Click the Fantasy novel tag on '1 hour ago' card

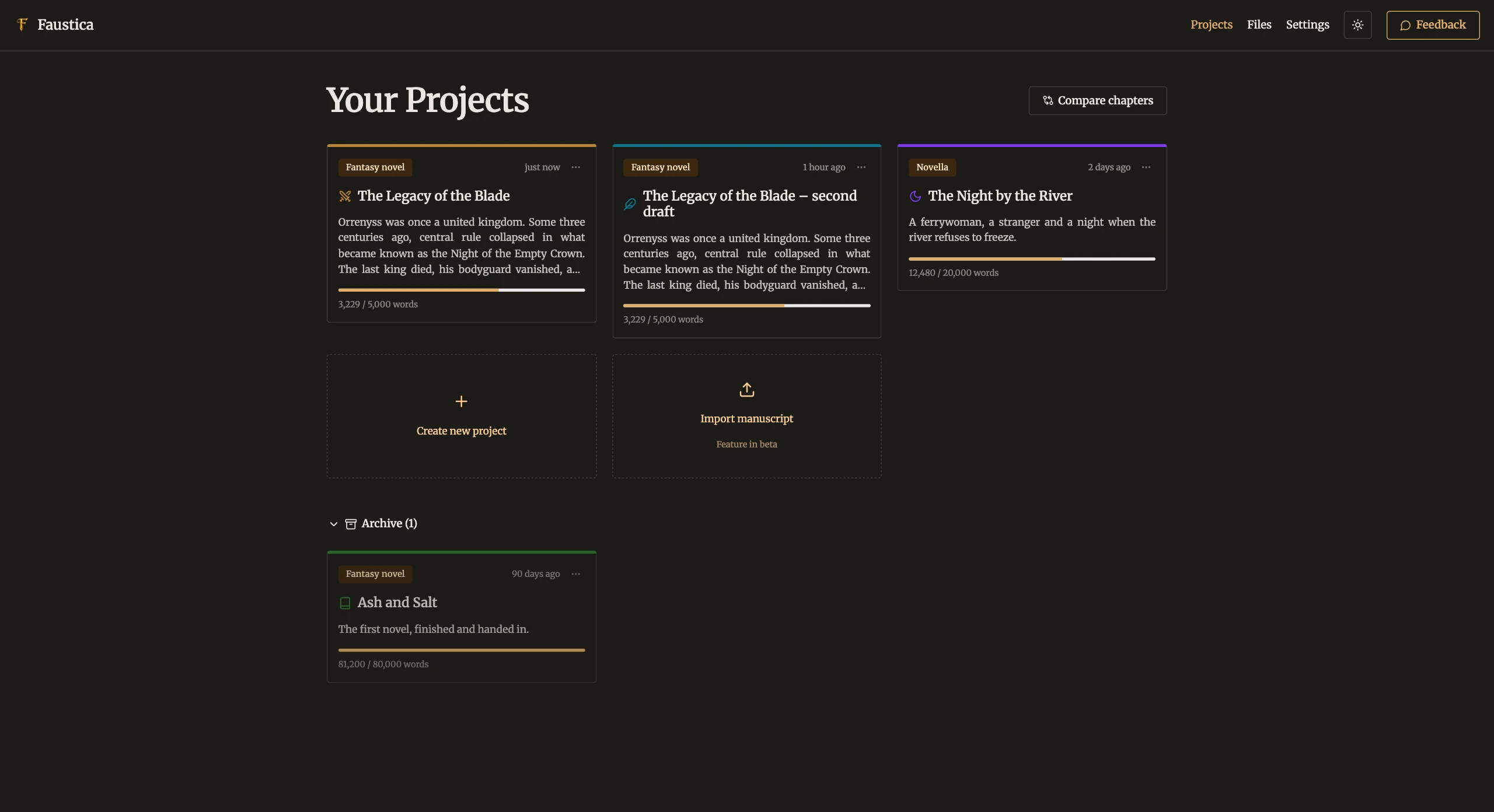[x=660, y=167]
